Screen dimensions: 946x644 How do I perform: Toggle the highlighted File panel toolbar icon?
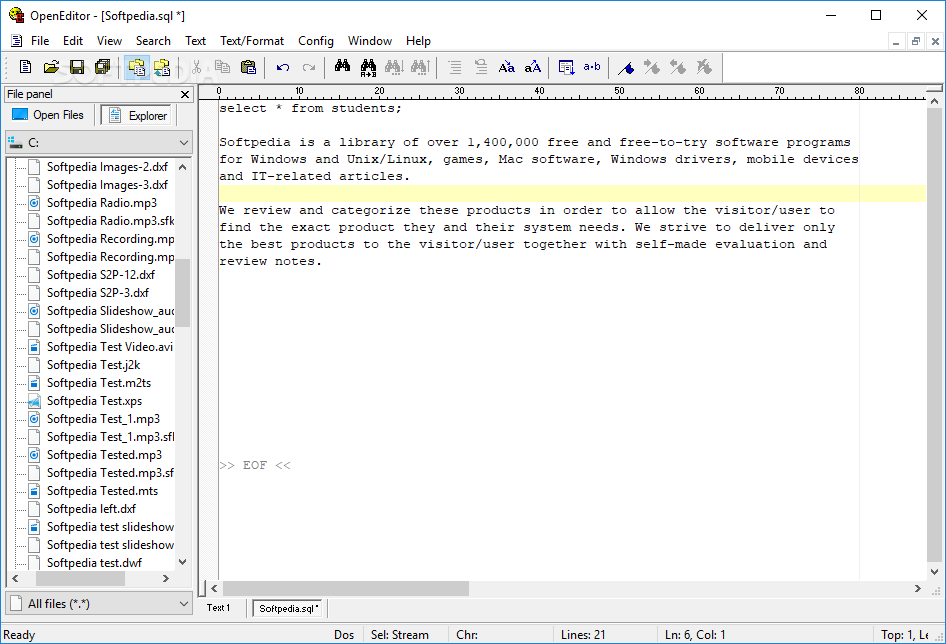click(x=137, y=67)
